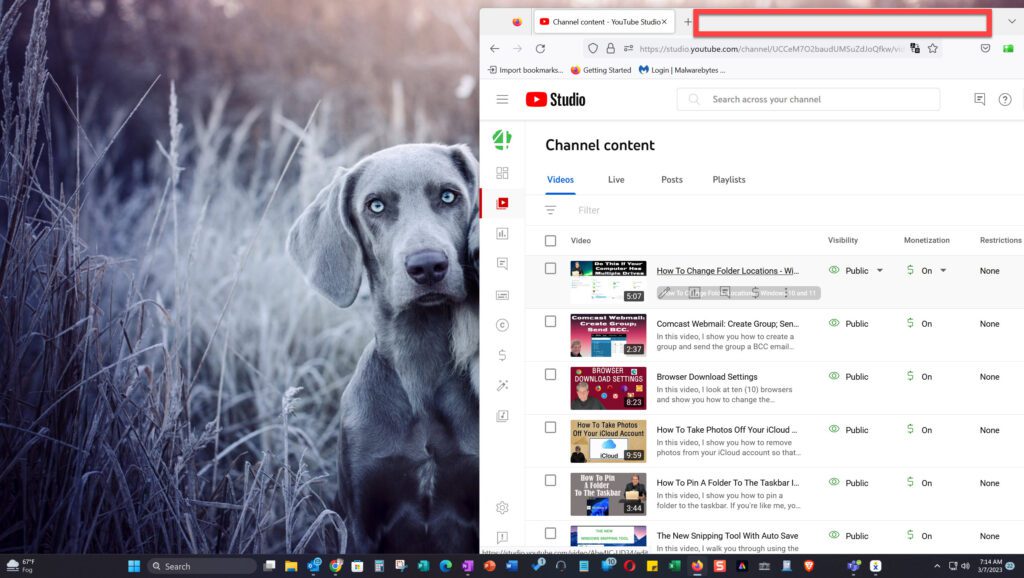Expand monetization dropdown for first video
The image size is (1024, 578).
click(x=943, y=270)
